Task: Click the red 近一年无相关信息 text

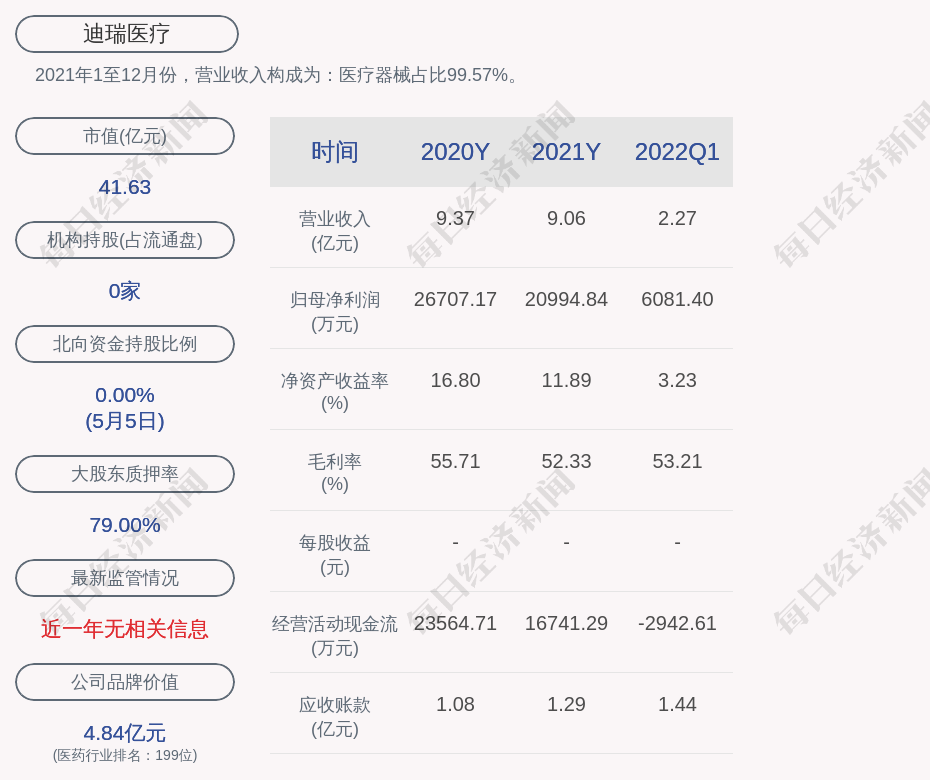Action: pos(125,629)
